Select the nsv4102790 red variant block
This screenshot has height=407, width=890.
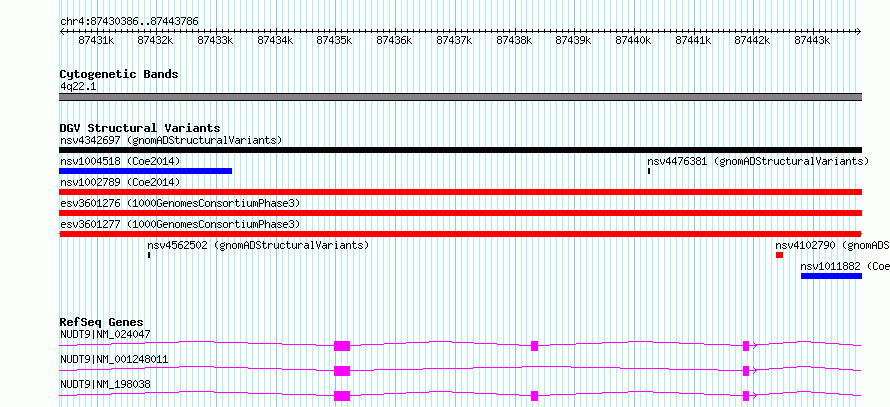click(x=779, y=255)
